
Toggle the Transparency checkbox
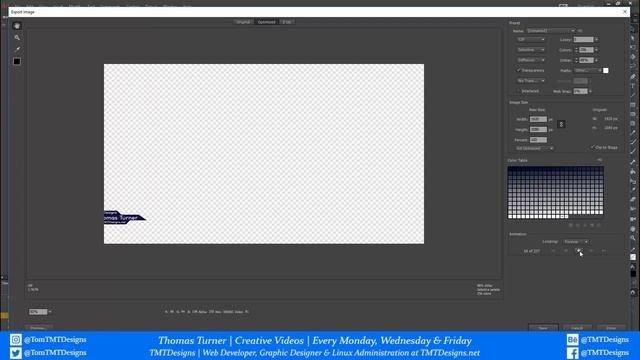pyautogui.click(x=519, y=70)
